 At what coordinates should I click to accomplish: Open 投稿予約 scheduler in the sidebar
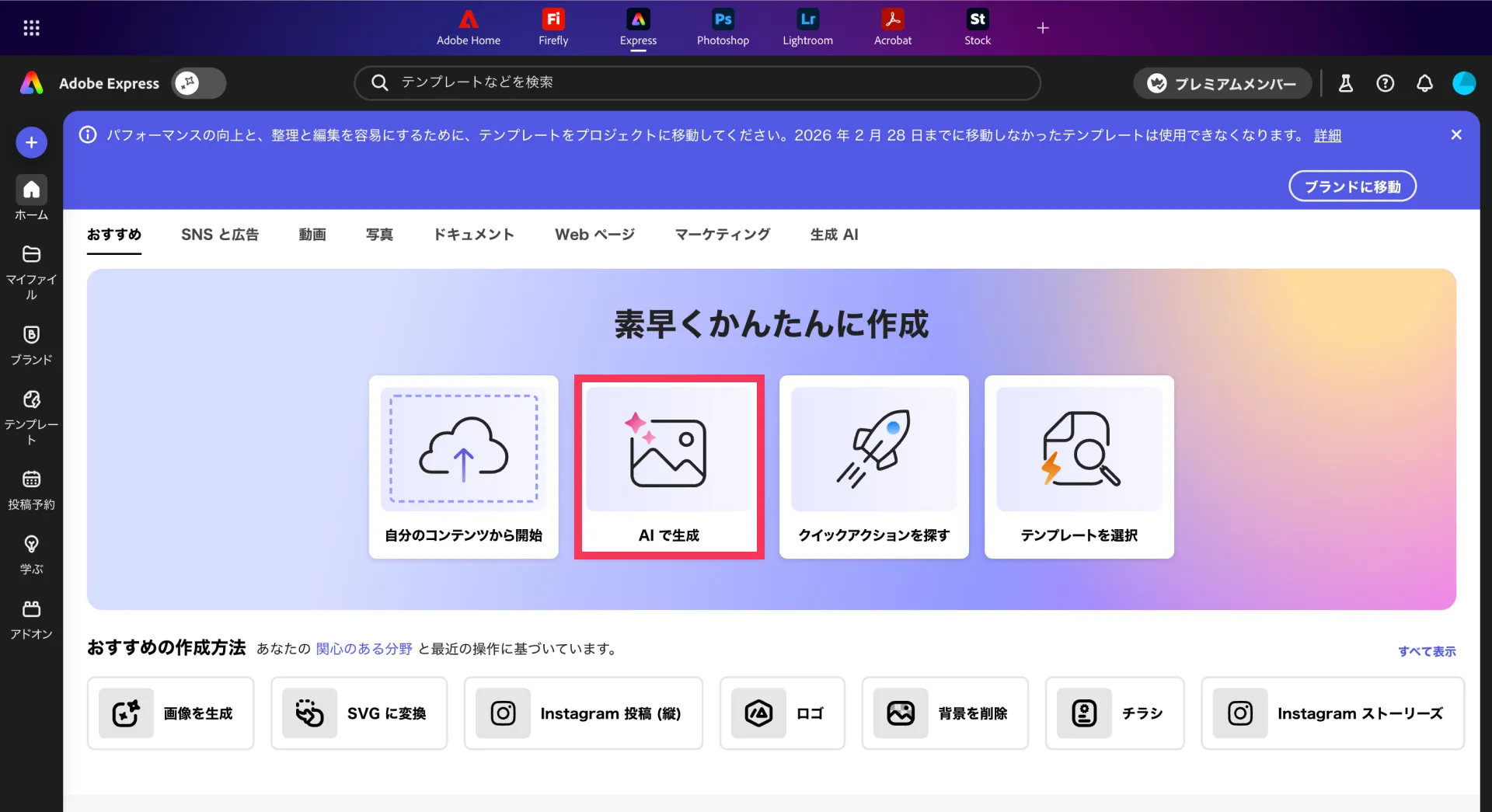[x=31, y=490]
